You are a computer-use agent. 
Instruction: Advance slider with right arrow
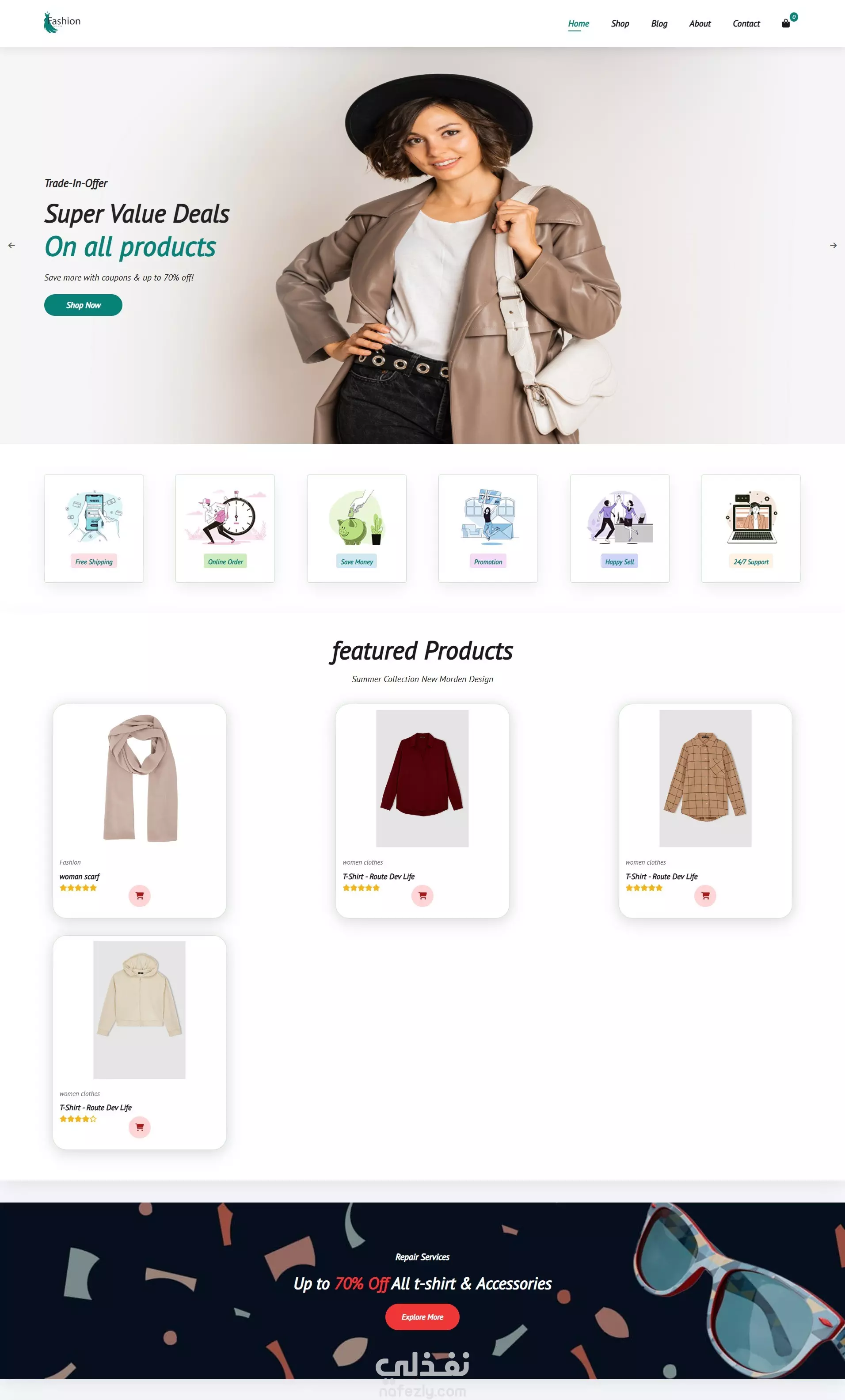coord(833,246)
